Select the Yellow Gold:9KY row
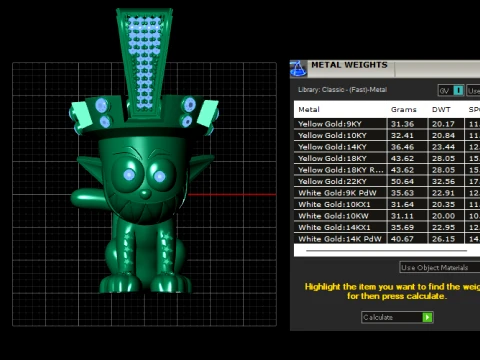The height and width of the screenshot is (360, 480). [387, 124]
